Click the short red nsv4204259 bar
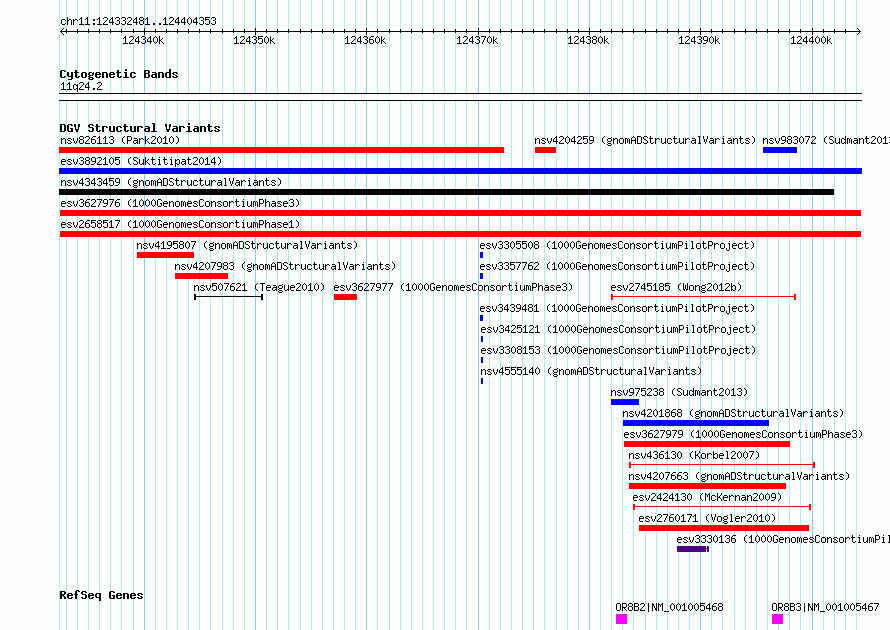 click(545, 150)
